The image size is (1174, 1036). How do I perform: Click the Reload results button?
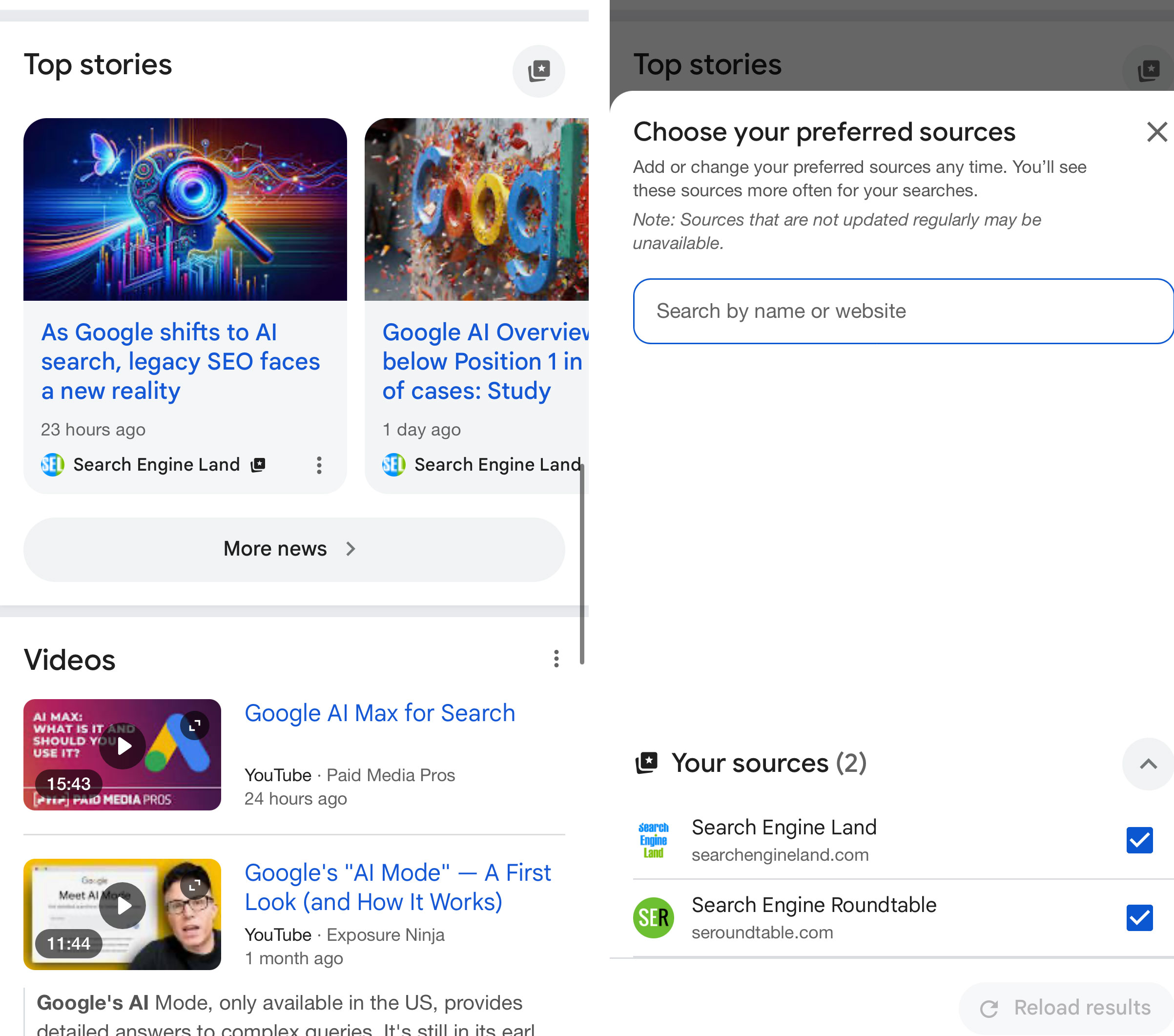[1066, 1007]
